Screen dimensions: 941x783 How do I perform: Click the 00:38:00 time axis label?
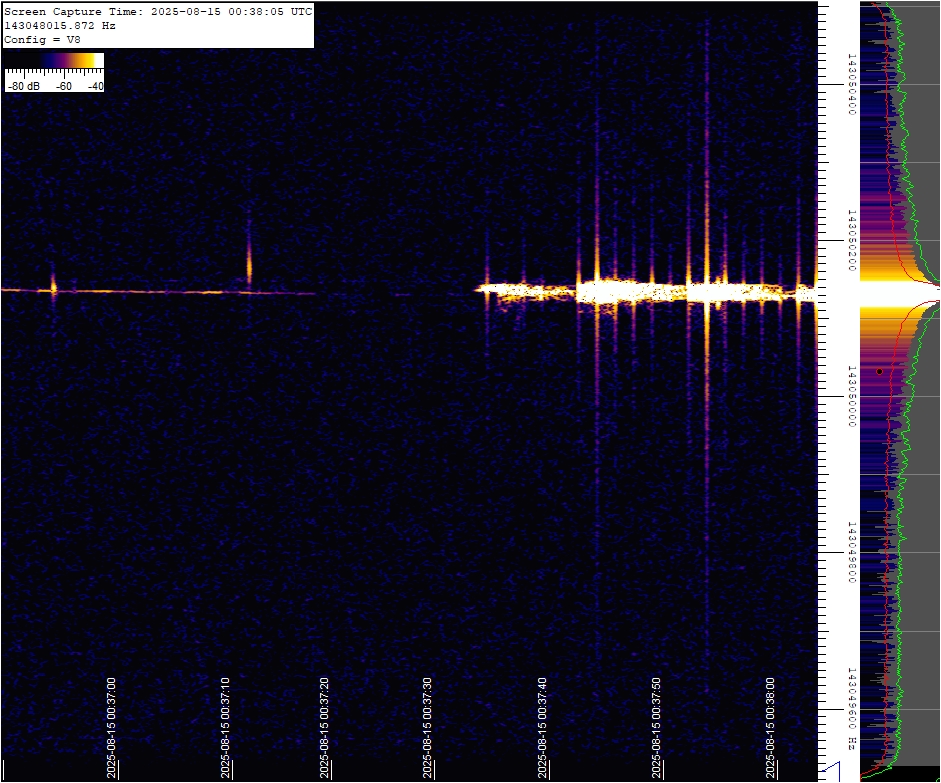click(771, 728)
